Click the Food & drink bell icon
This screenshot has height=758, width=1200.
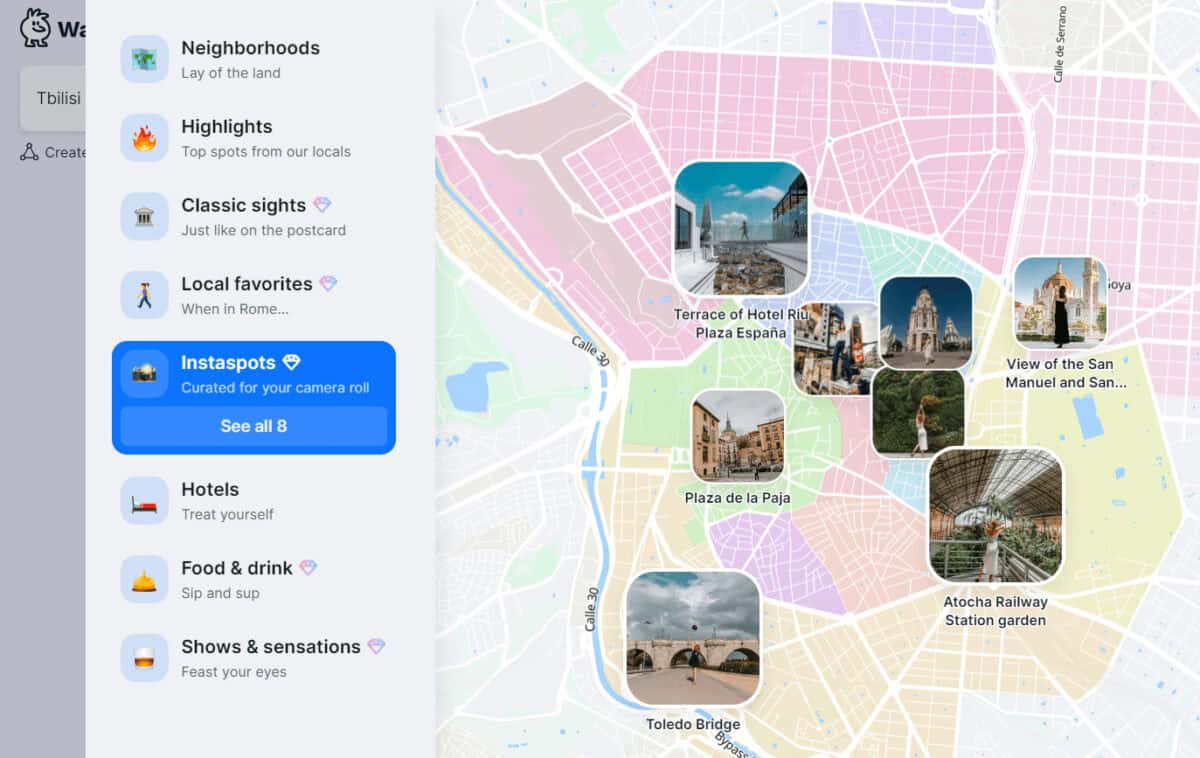pyautogui.click(x=144, y=578)
